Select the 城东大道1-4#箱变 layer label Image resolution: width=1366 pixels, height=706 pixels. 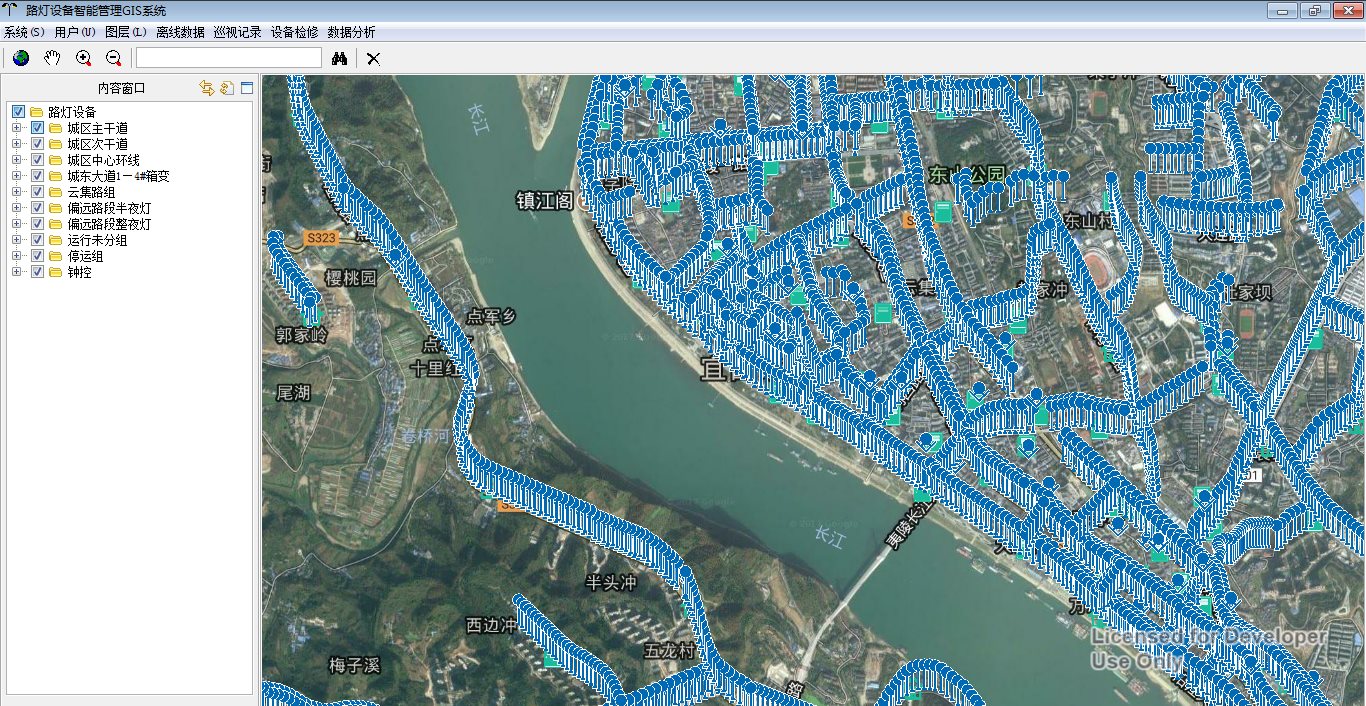coord(118,176)
